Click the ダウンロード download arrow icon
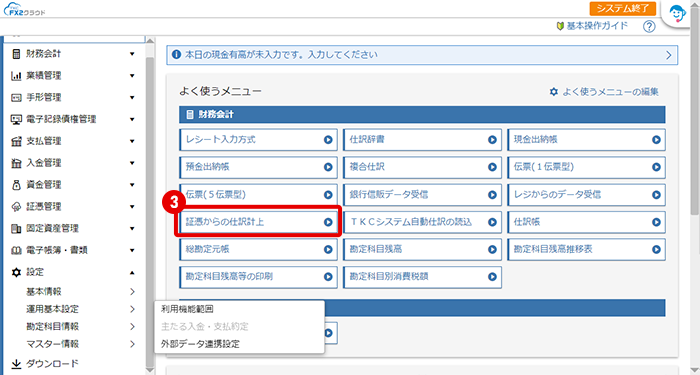 coord(16,364)
